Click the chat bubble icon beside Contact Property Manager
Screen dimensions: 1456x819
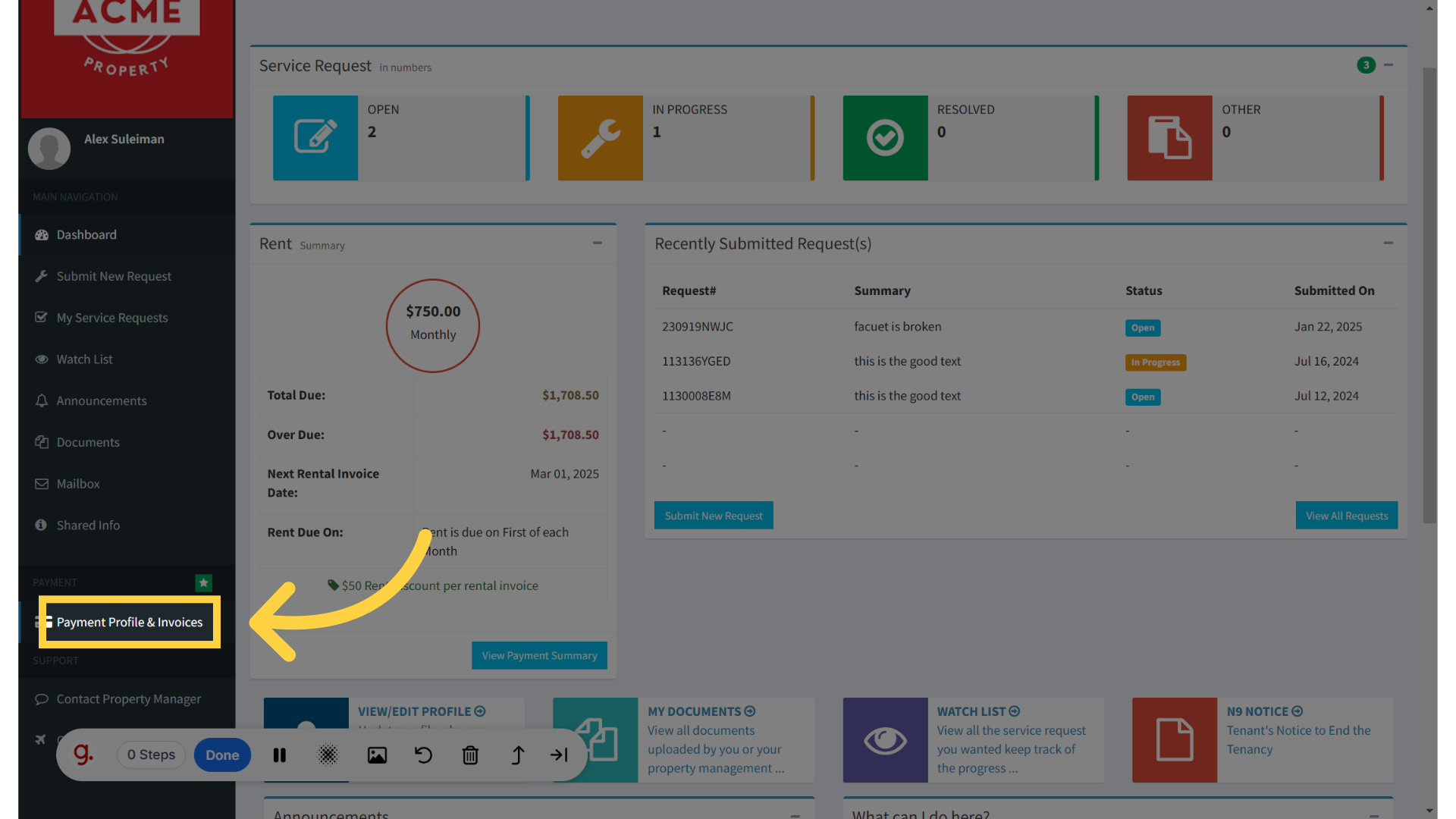point(42,699)
